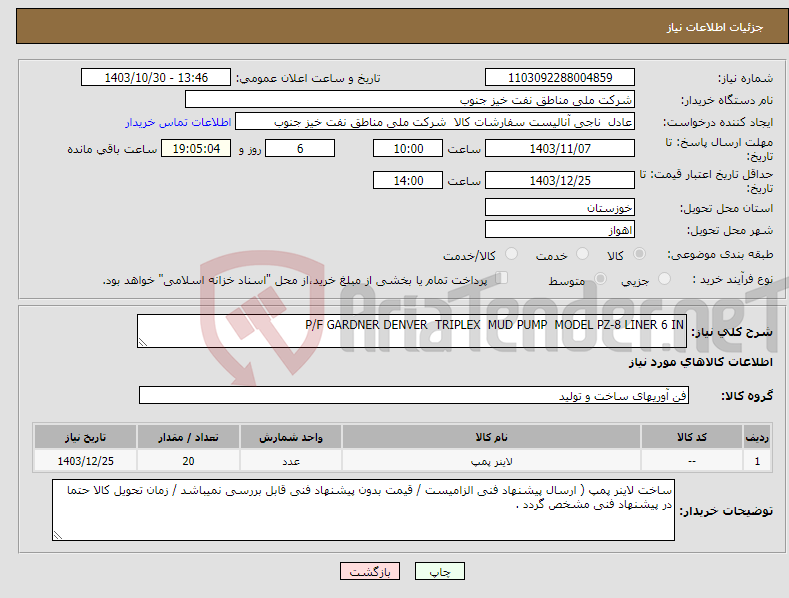Click the announcement date field 1403/10/30 - 13:46

pos(155,78)
